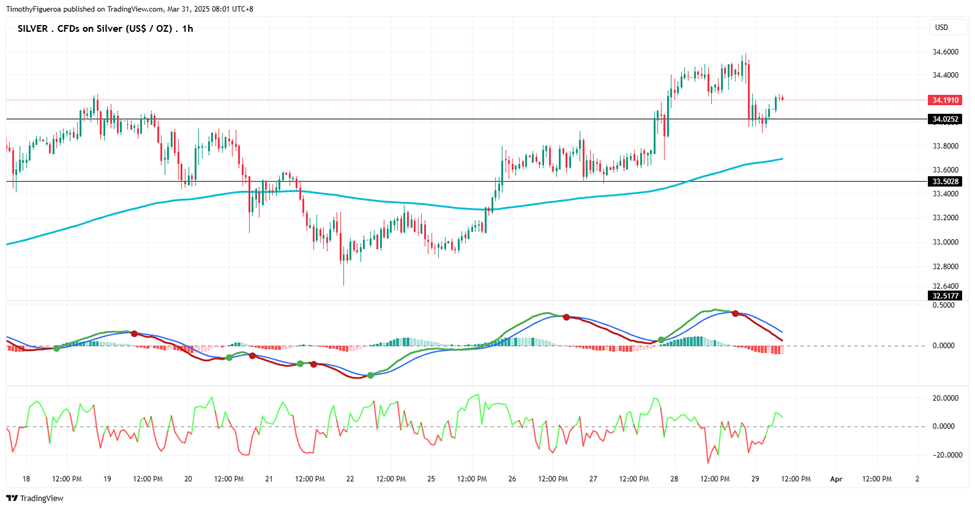The width and height of the screenshot is (975, 509).
Task: Select the red 34.1910 current price label
Action: coord(945,100)
